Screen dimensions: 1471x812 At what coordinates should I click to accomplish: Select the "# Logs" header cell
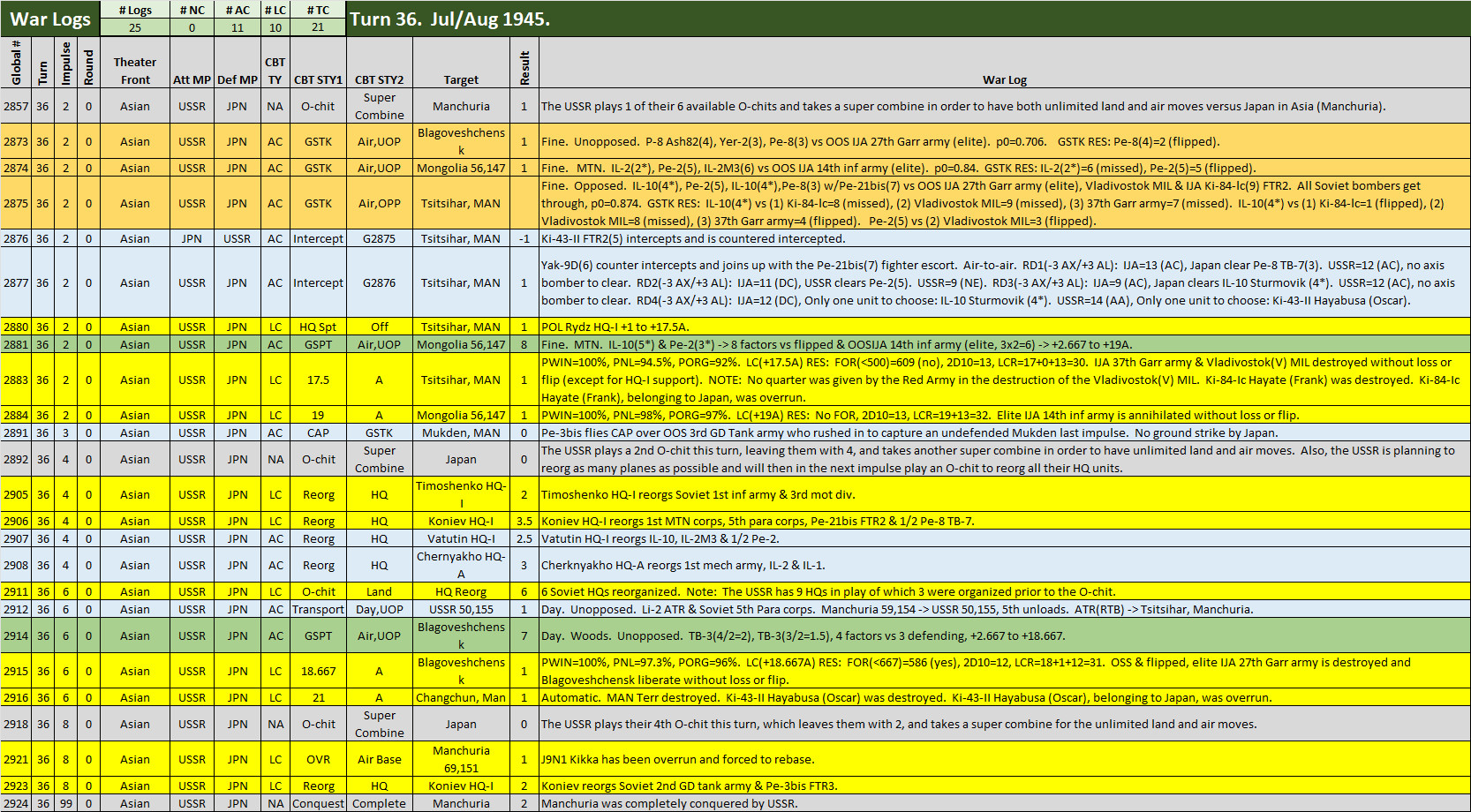pos(135,10)
